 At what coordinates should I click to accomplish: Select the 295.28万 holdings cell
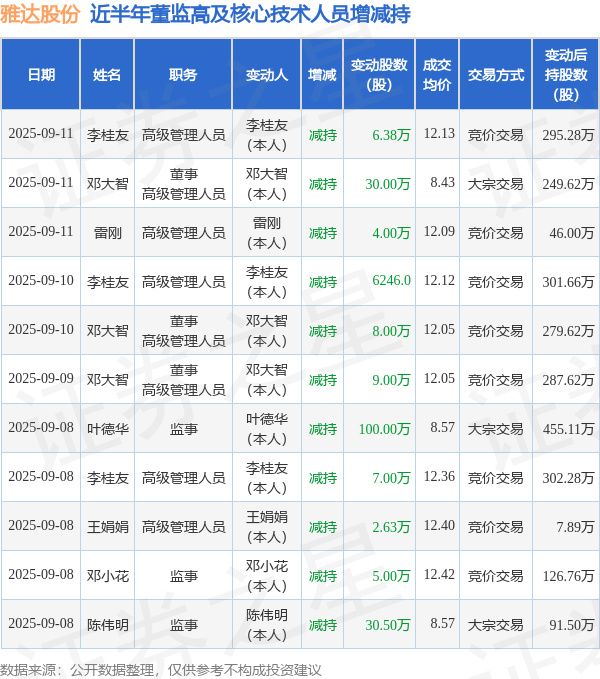568,135
